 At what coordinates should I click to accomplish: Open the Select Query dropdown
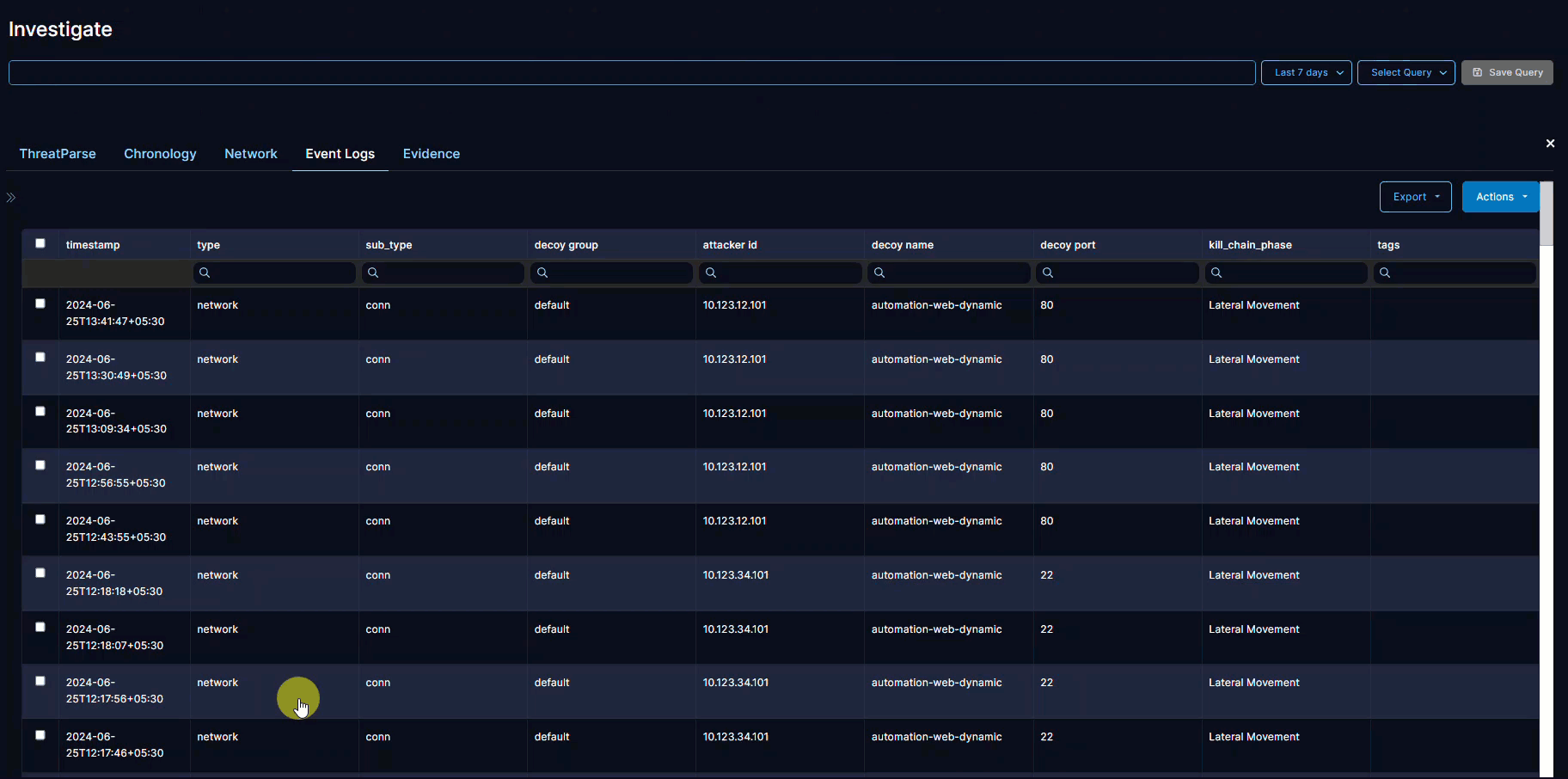(1405, 72)
